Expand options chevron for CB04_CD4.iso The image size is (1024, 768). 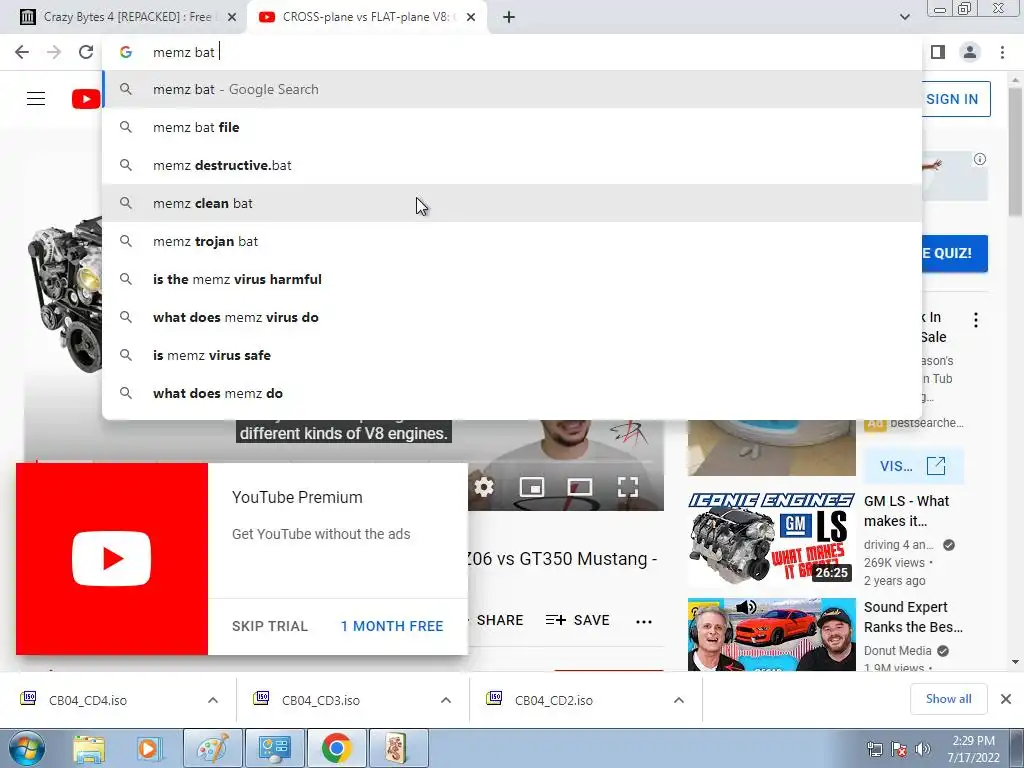coord(213,700)
